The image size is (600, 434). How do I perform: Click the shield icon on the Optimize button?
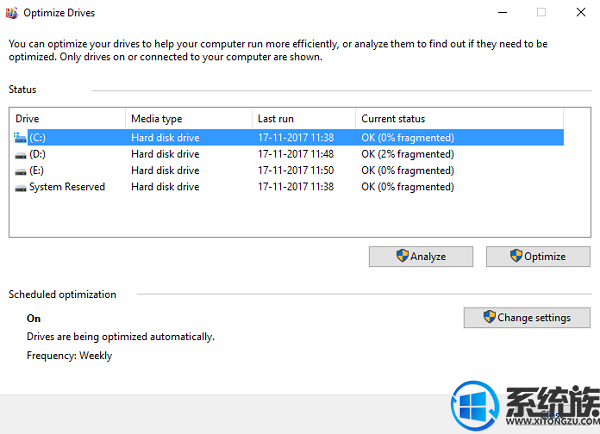516,256
